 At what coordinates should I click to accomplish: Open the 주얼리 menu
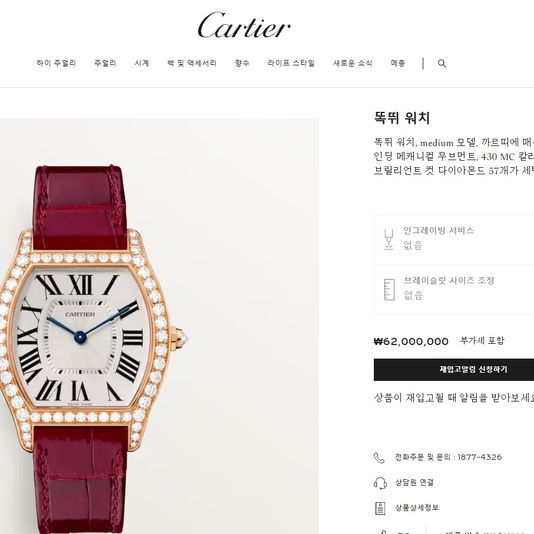tap(105, 63)
